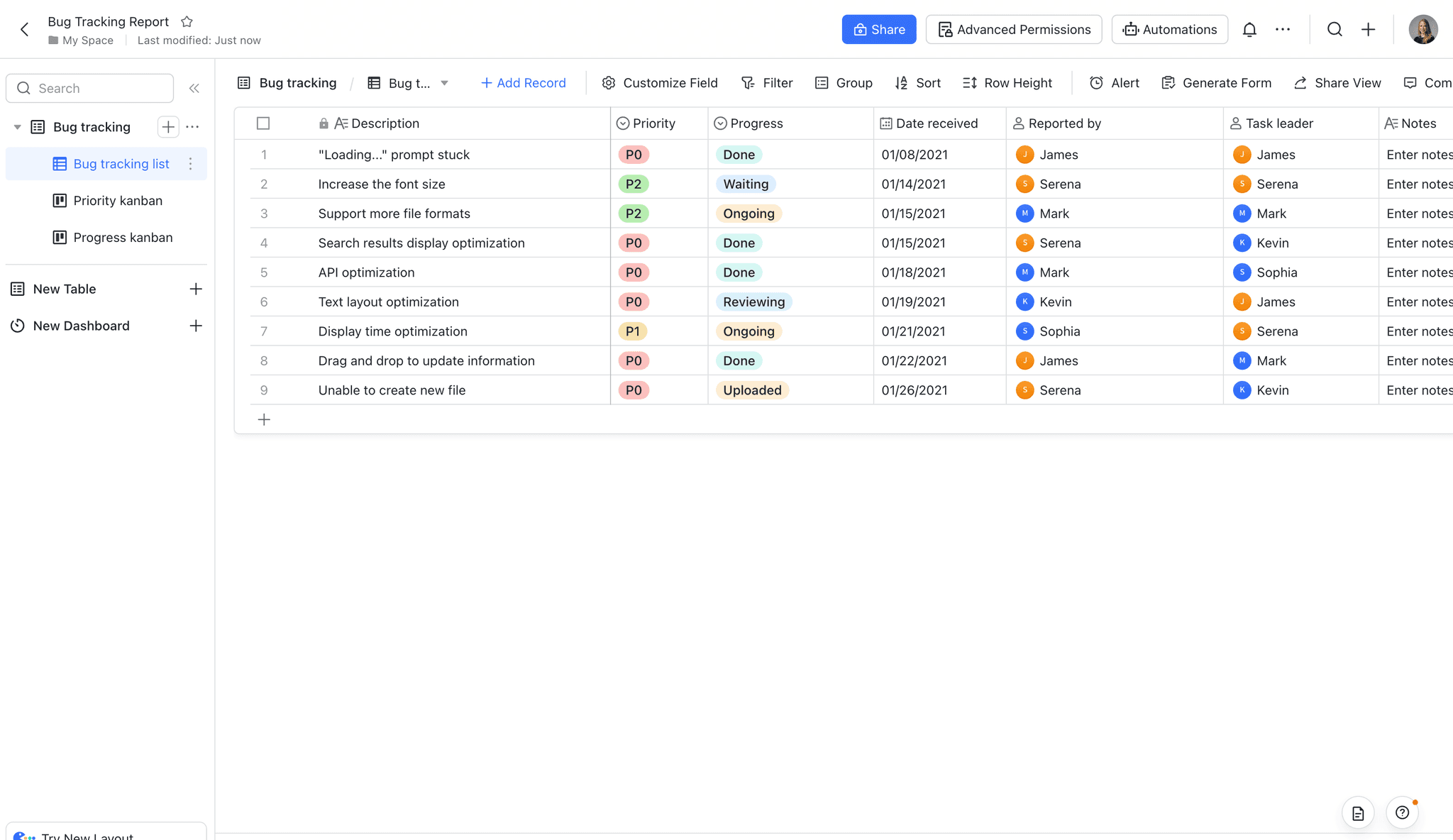Open the Bug tracking view dropdown
This screenshot has width=1453, height=840.
446,83
